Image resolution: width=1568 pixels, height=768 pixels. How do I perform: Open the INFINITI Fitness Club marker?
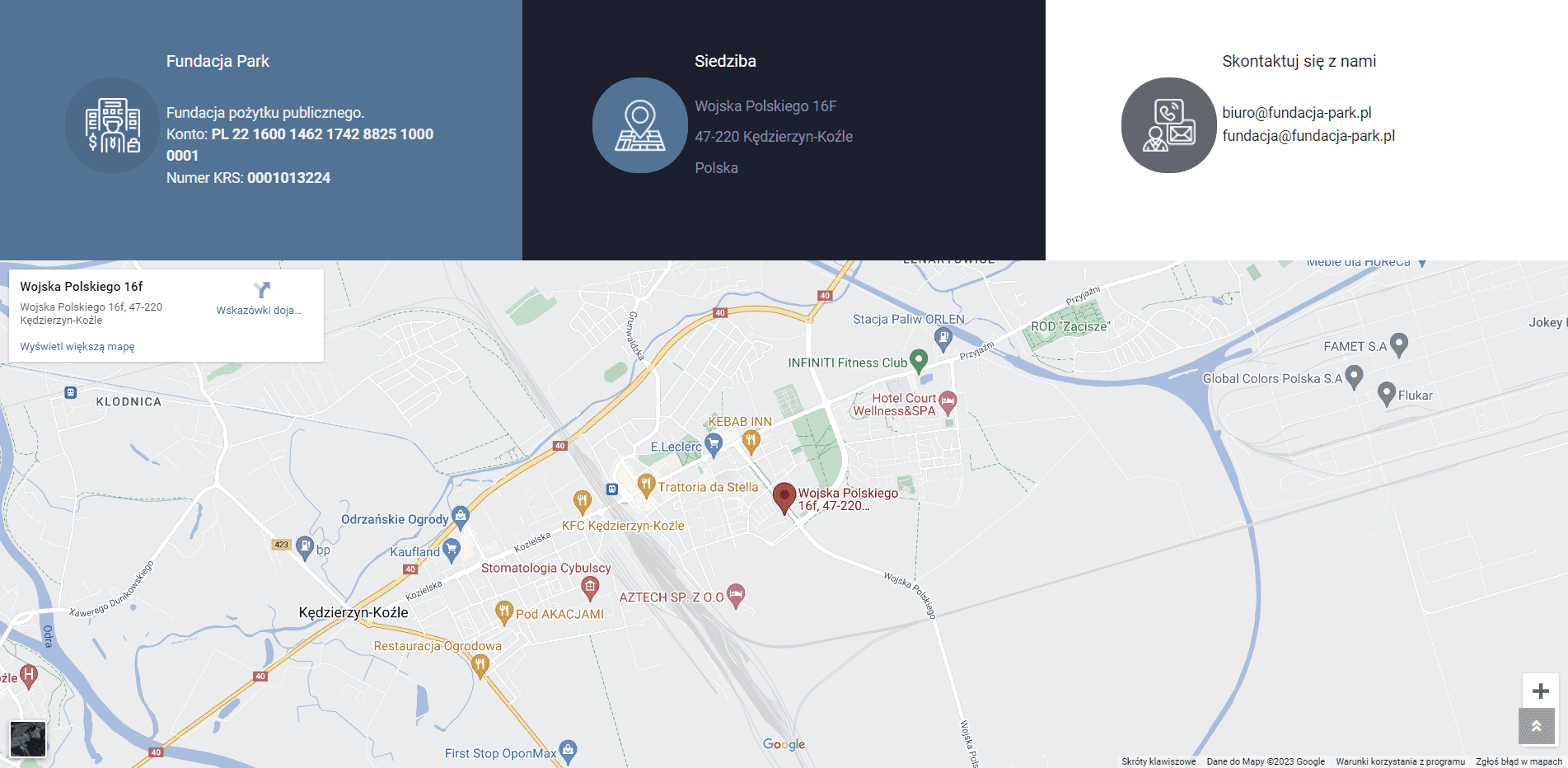(x=919, y=360)
